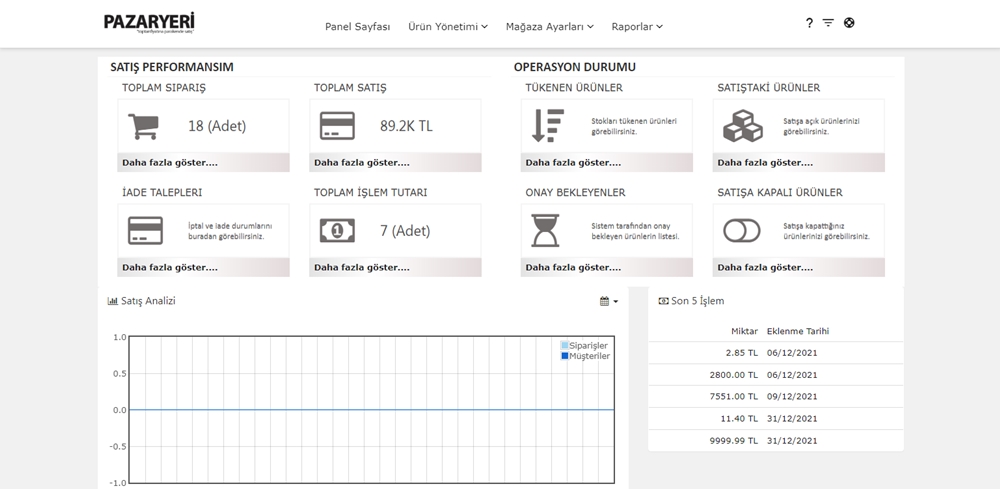1000x489 pixels.
Task: Click the hourglass icon in Onay Bekleyenler
Action: tap(545, 231)
